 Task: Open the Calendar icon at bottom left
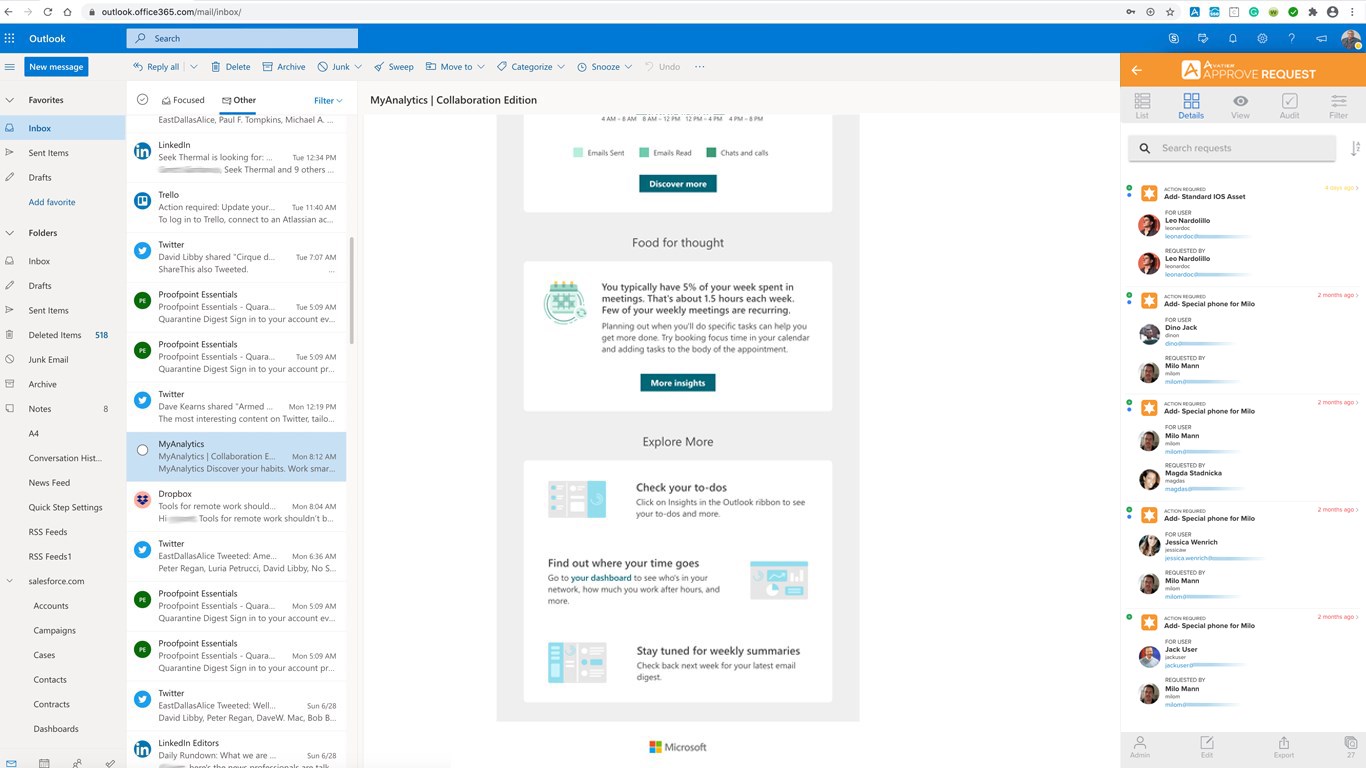coord(44,763)
